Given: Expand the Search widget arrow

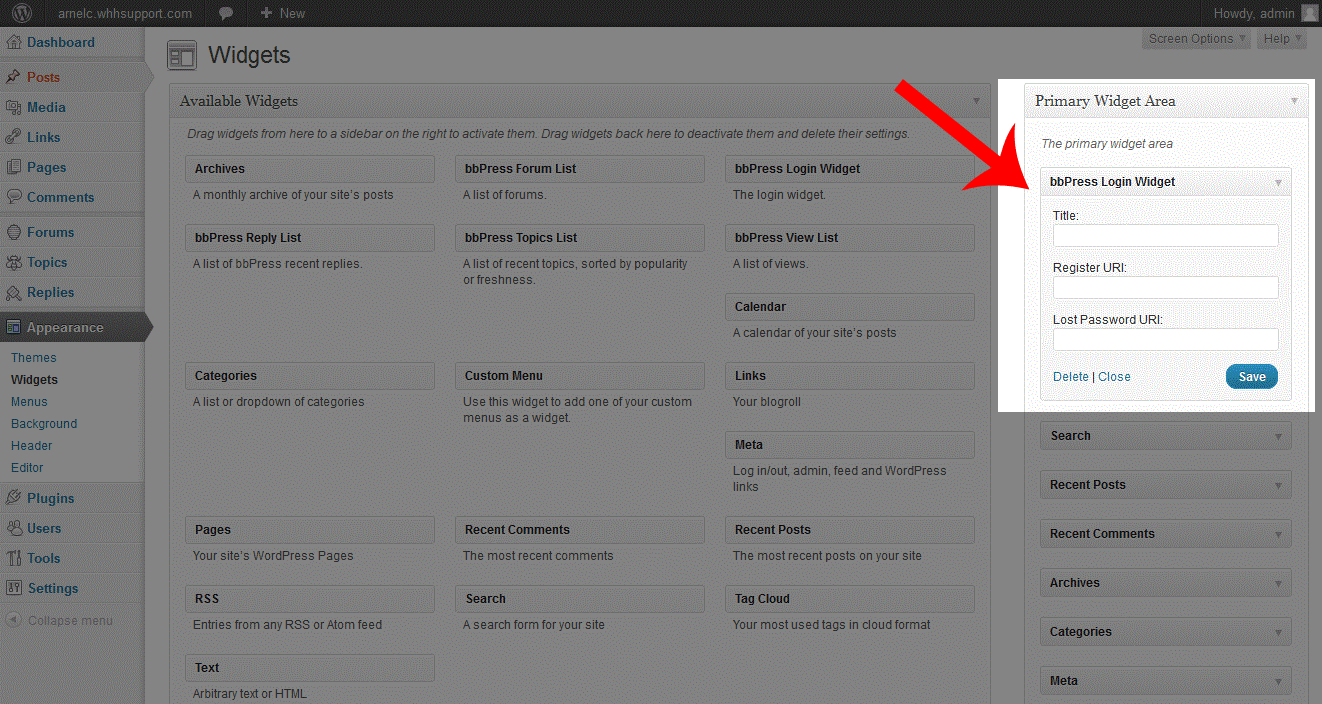Looking at the screenshot, I should (1278, 437).
